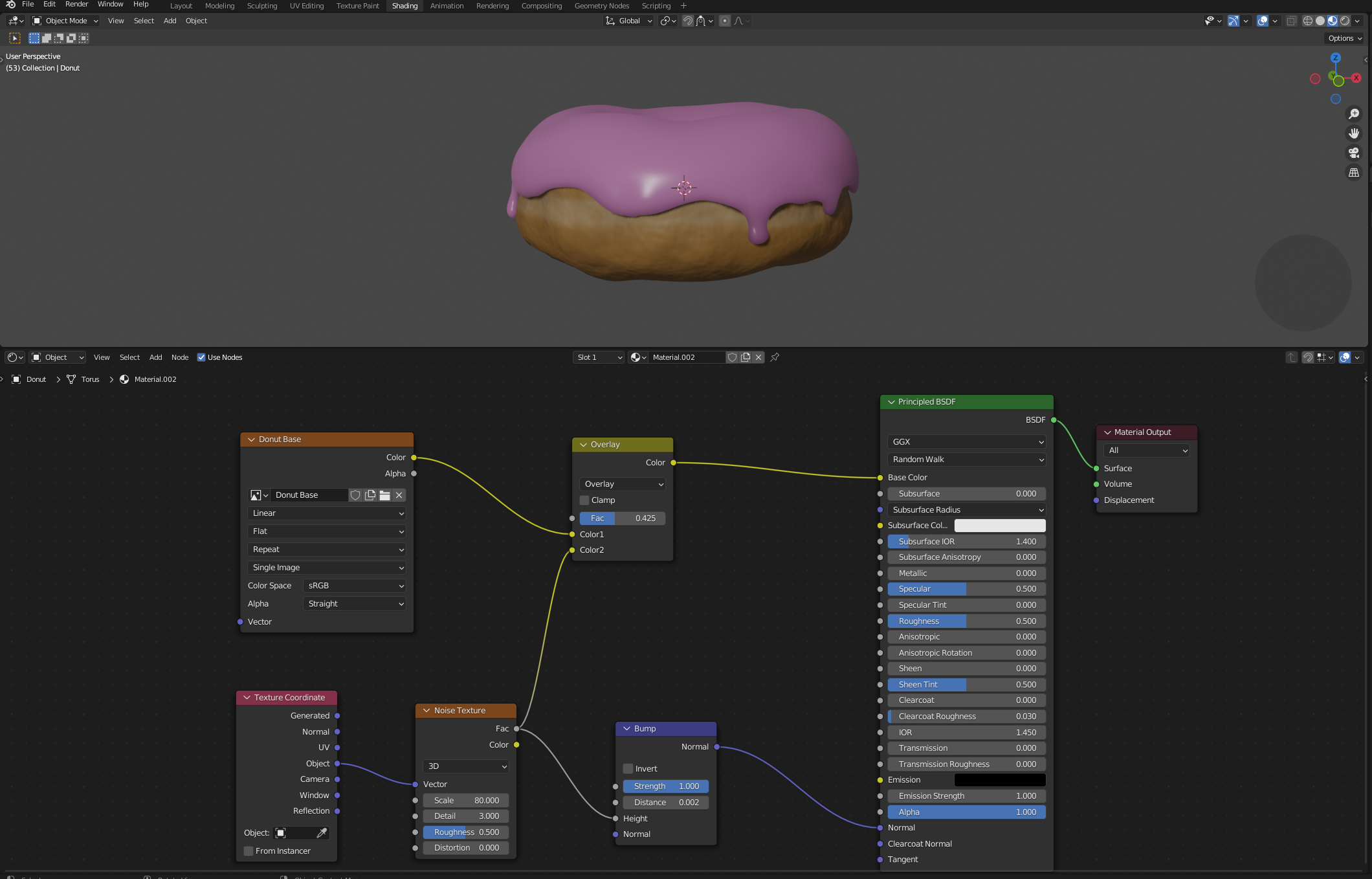Open the Node menu in shader editor
The image size is (1372, 879).
[179, 357]
